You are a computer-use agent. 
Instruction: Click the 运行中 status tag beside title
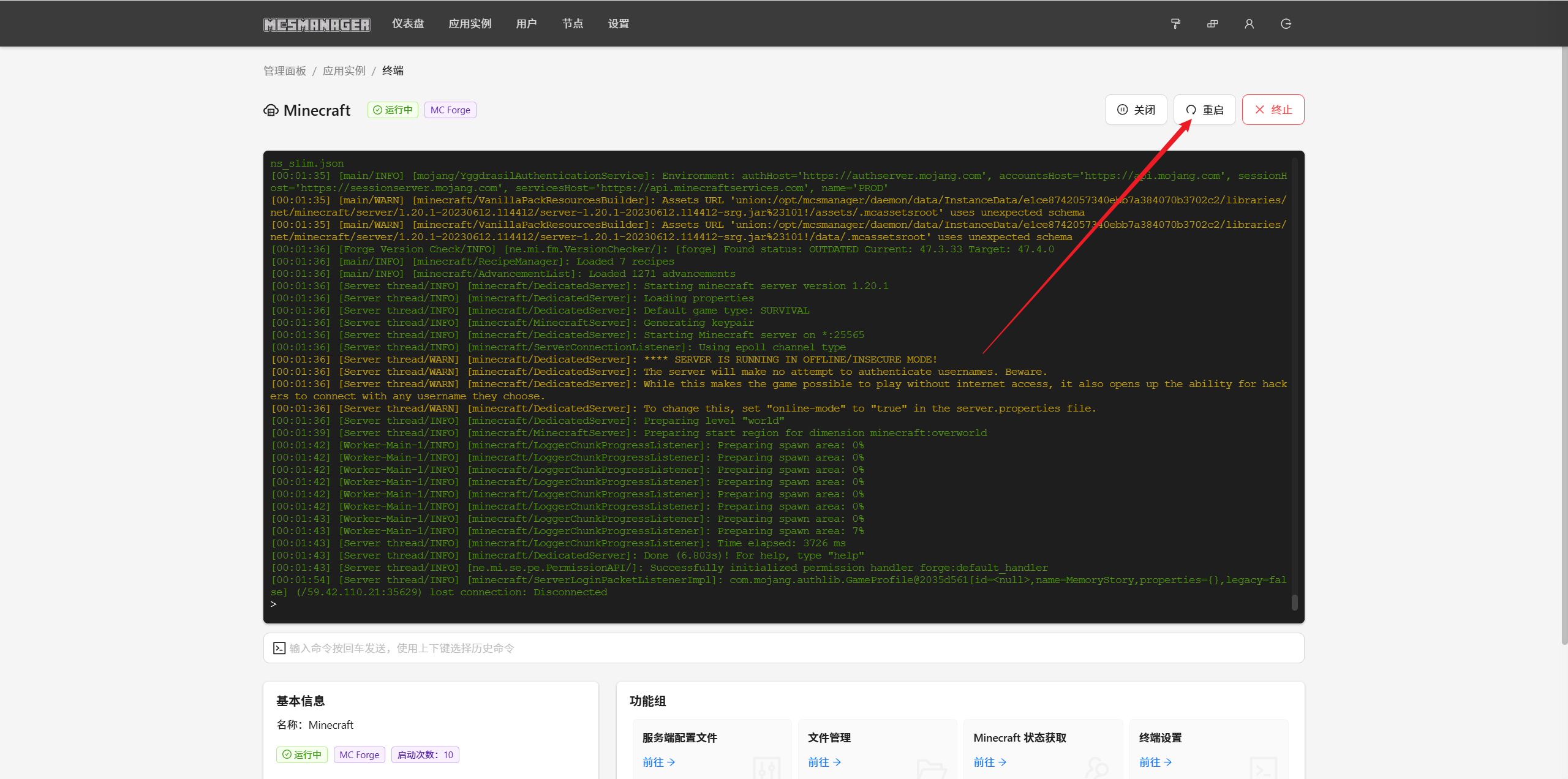click(393, 110)
